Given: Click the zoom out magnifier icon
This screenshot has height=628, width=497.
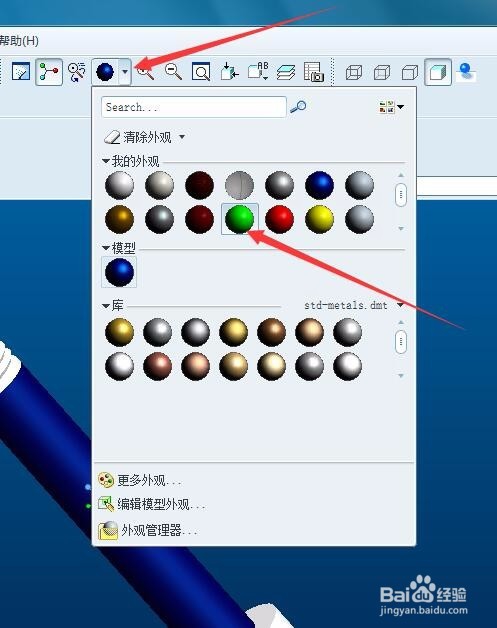Looking at the screenshot, I should point(173,72).
